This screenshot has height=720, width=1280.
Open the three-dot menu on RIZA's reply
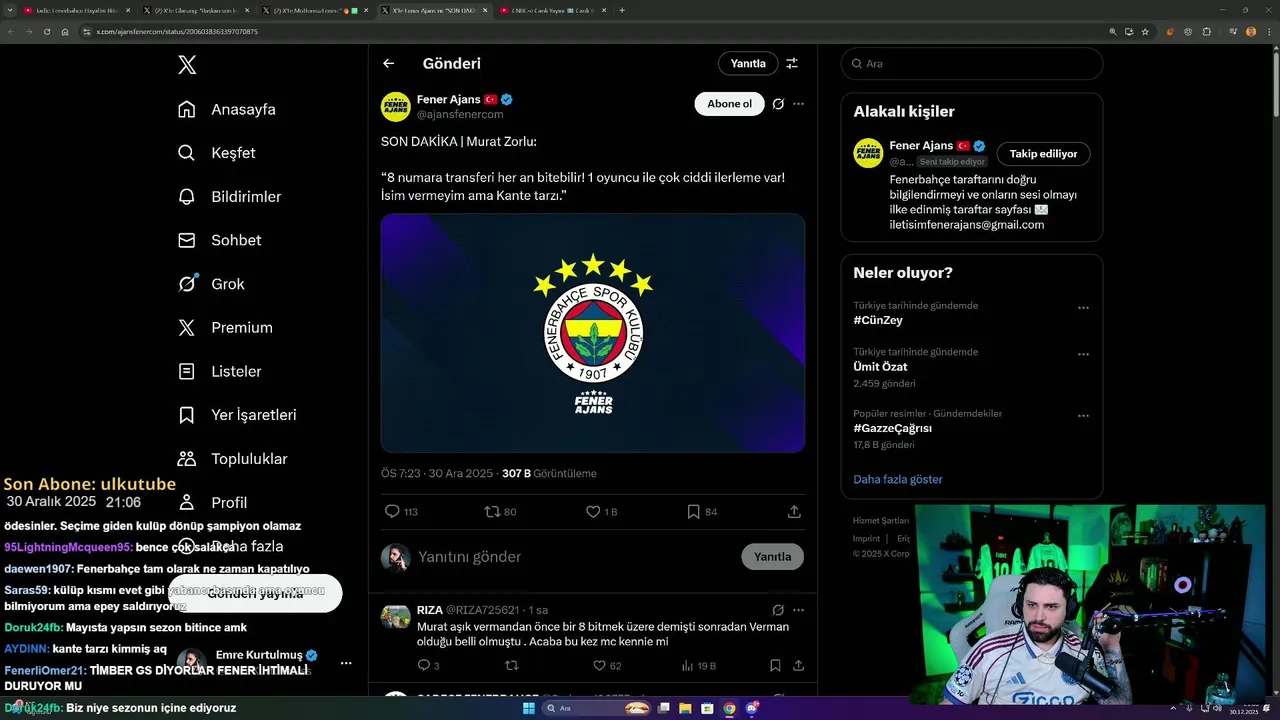(x=798, y=610)
